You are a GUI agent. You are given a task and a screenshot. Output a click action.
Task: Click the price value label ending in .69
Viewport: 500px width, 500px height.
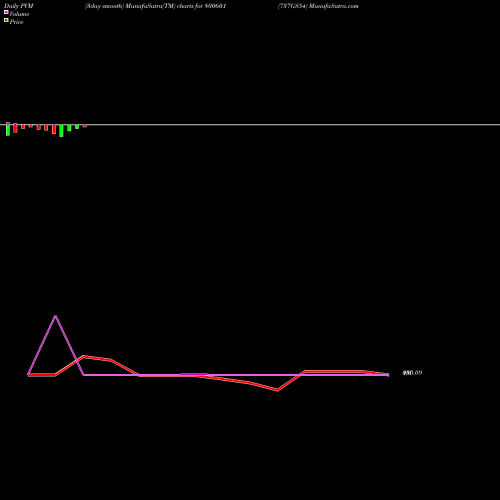412,373
